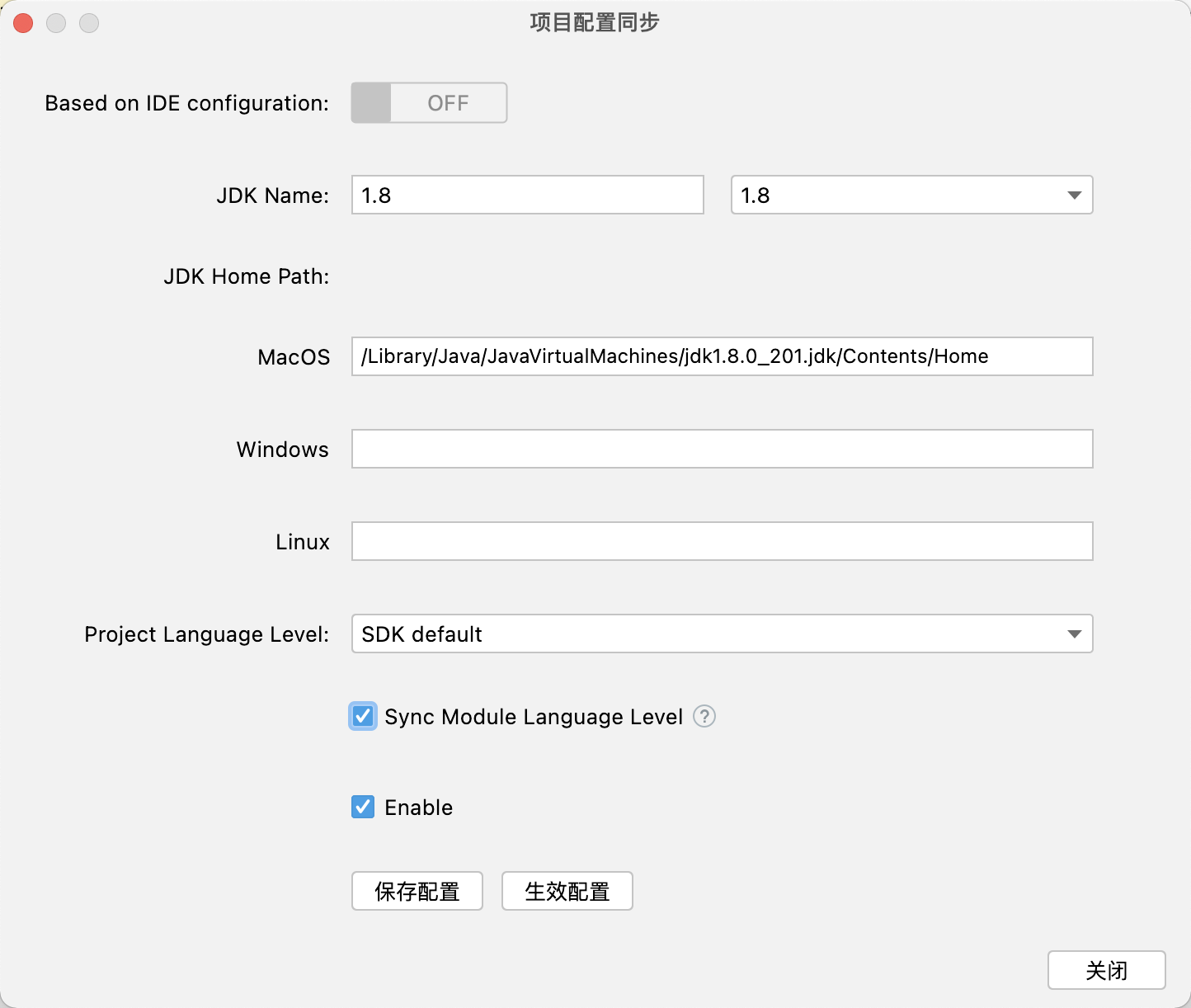The width and height of the screenshot is (1191, 1008).
Task: Click the green zoom window button
Action: tap(89, 23)
